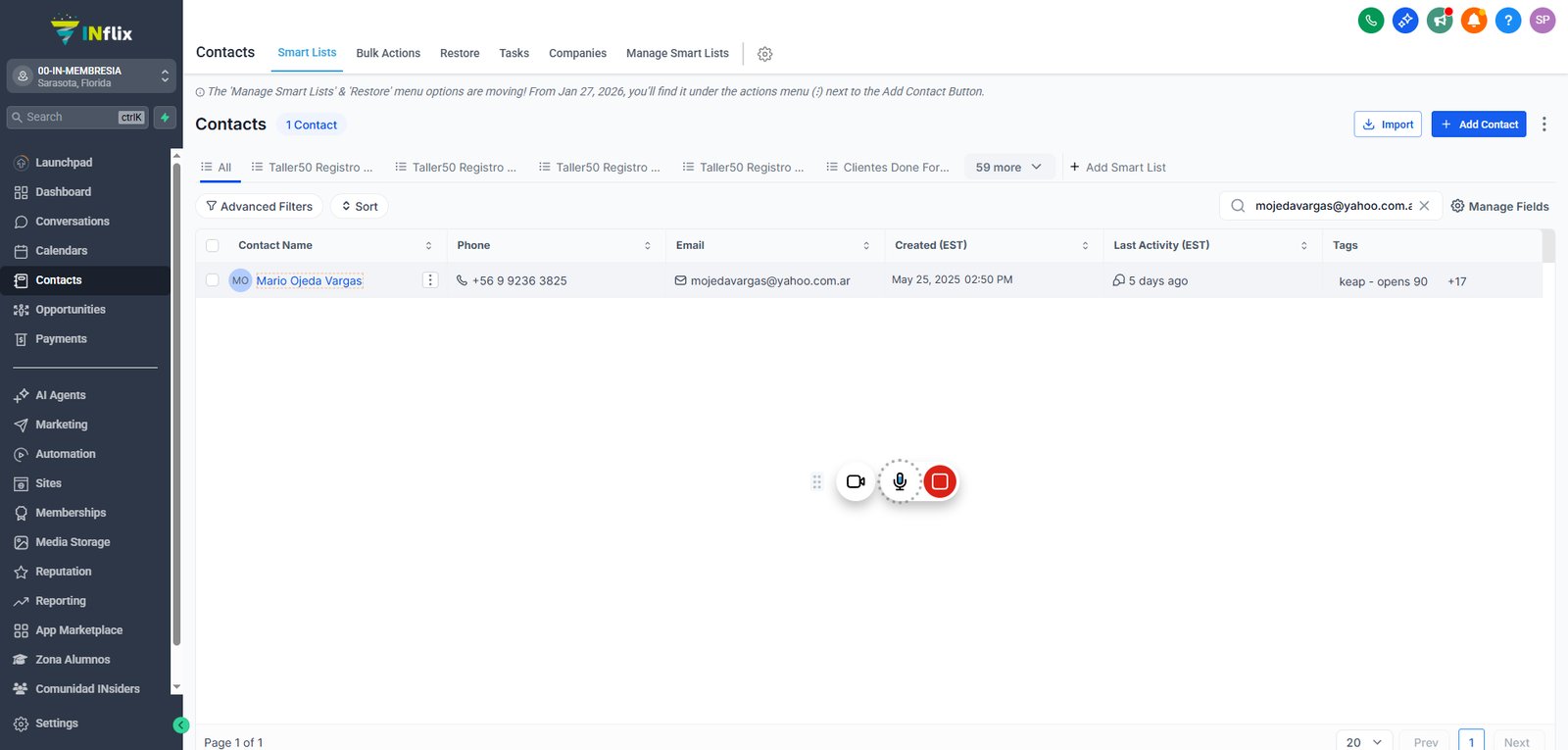Viewport: 1568px width, 750px height.
Task: Open the Companies tab
Action: coord(577,54)
